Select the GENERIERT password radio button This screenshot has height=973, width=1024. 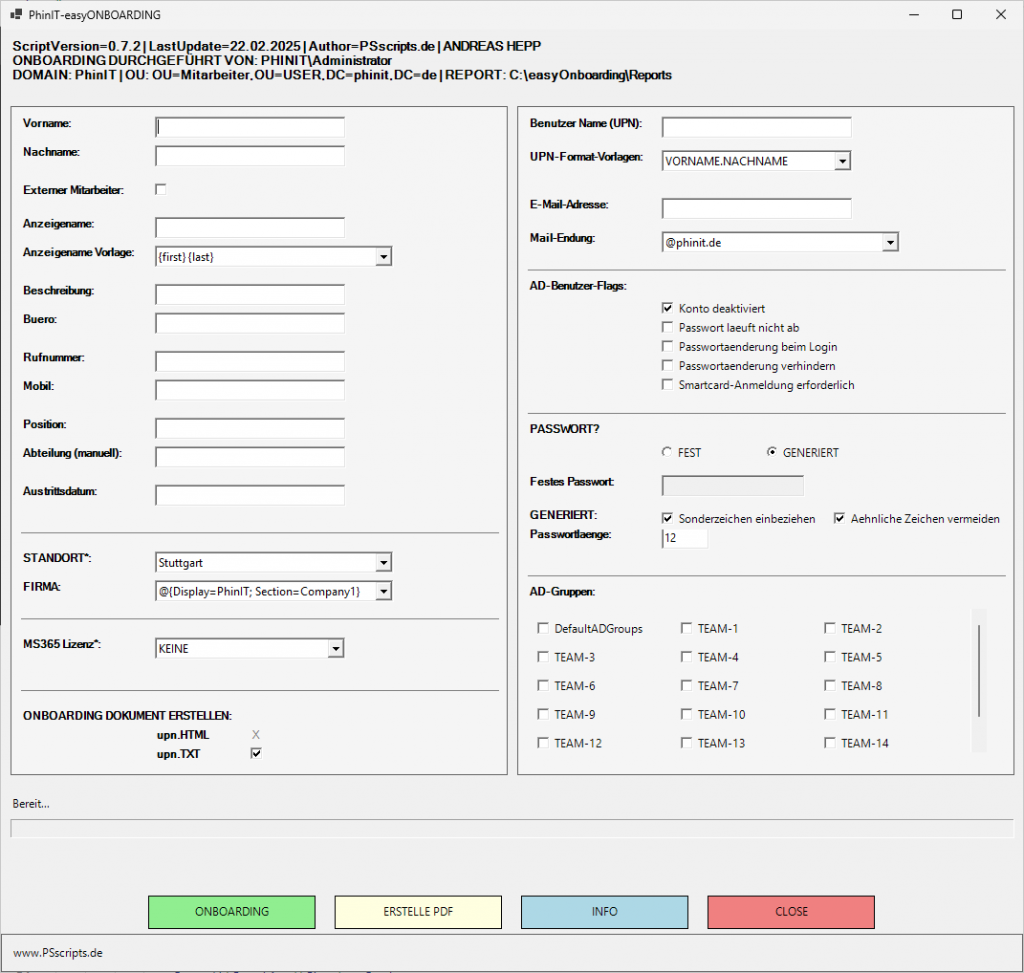click(x=771, y=453)
